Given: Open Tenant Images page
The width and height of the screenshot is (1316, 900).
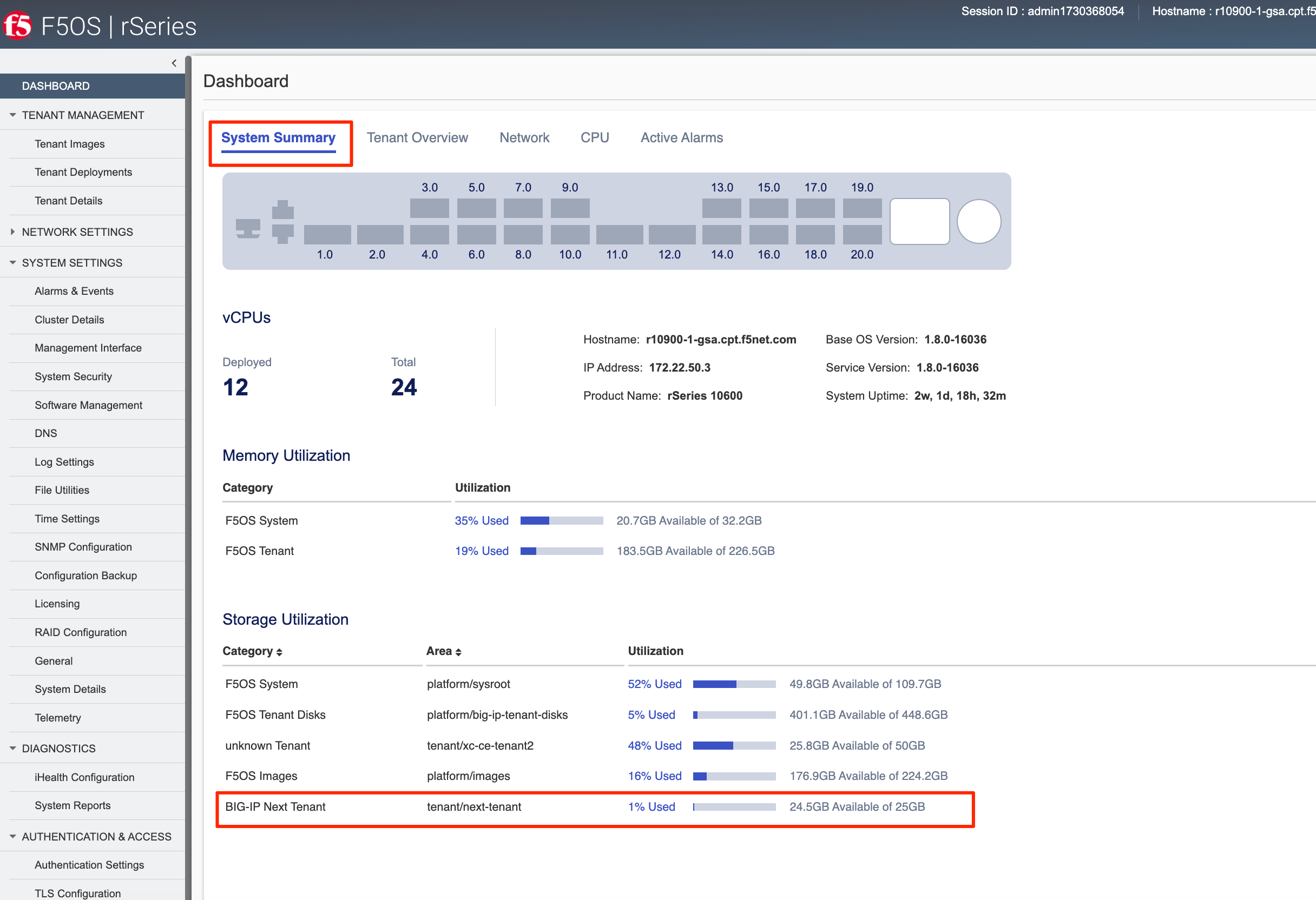Looking at the screenshot, I should (70, 144).
